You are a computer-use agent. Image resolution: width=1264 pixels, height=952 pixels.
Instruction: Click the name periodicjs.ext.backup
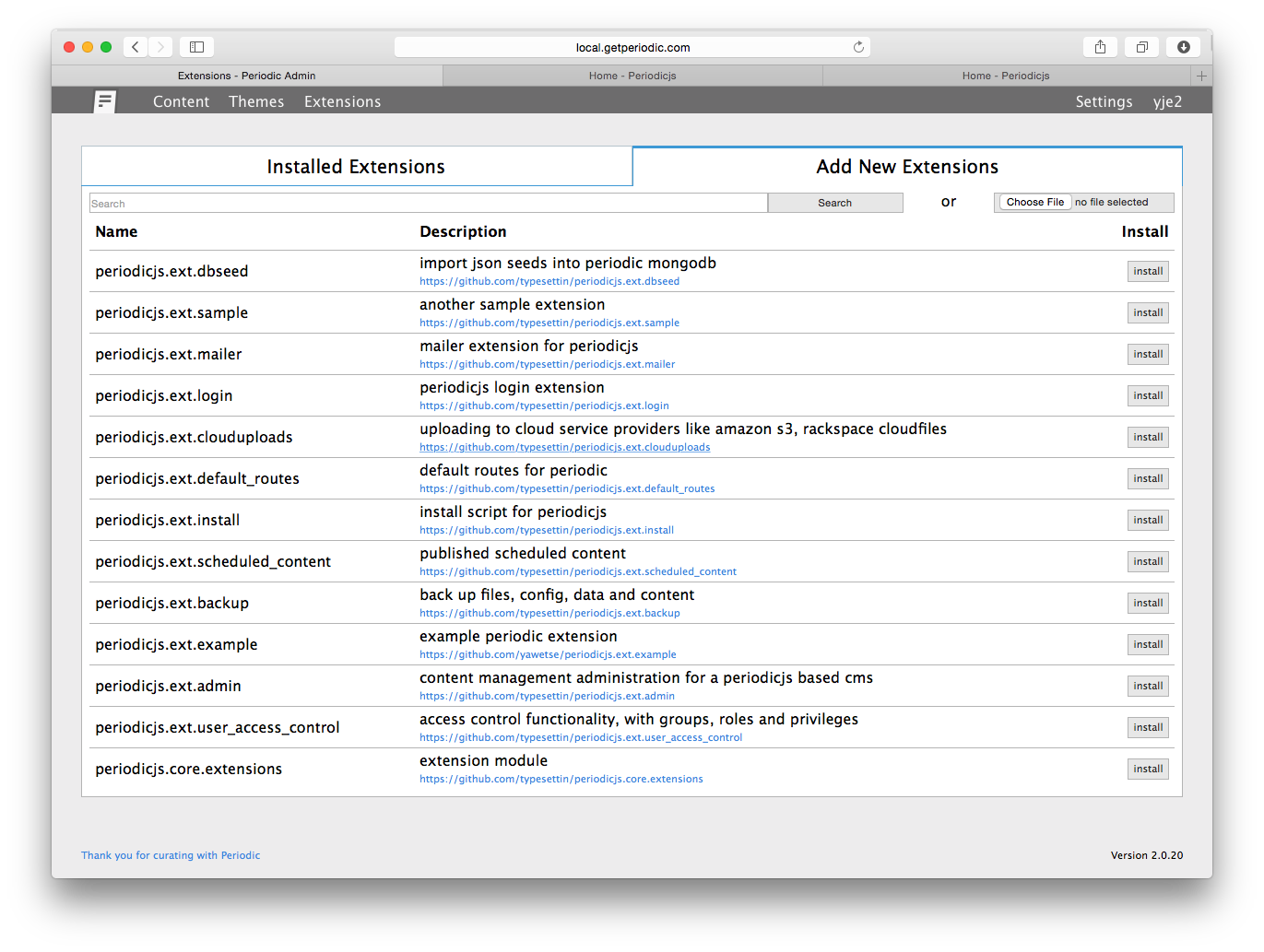click(172, 603)
